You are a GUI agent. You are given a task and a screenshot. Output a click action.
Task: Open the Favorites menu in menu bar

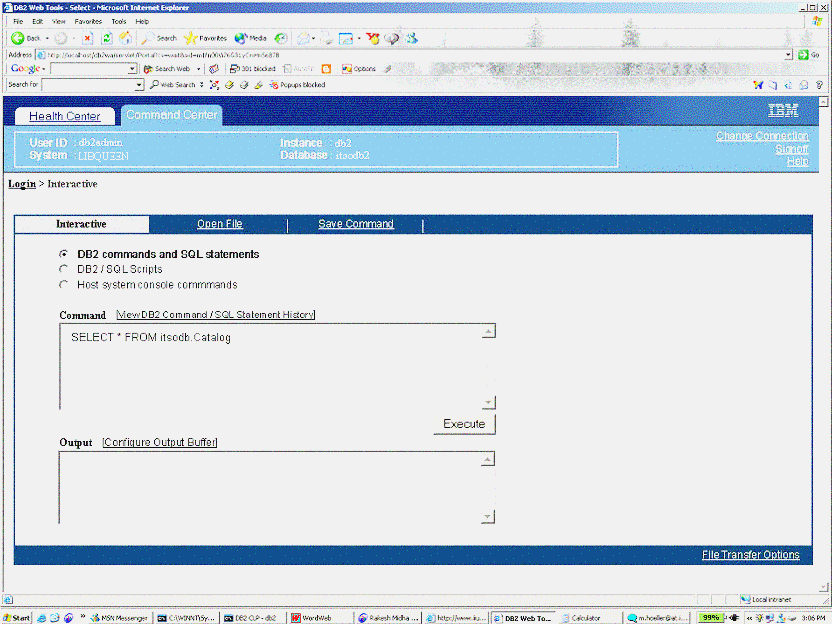89,21
